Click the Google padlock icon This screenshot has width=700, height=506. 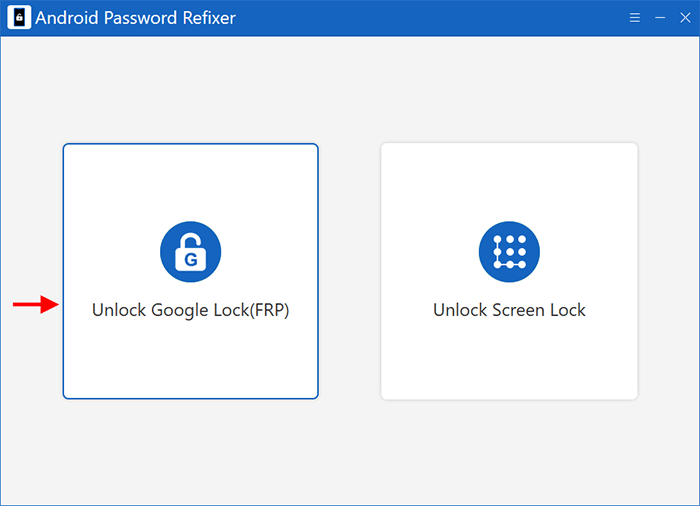[x=191, y=251]
